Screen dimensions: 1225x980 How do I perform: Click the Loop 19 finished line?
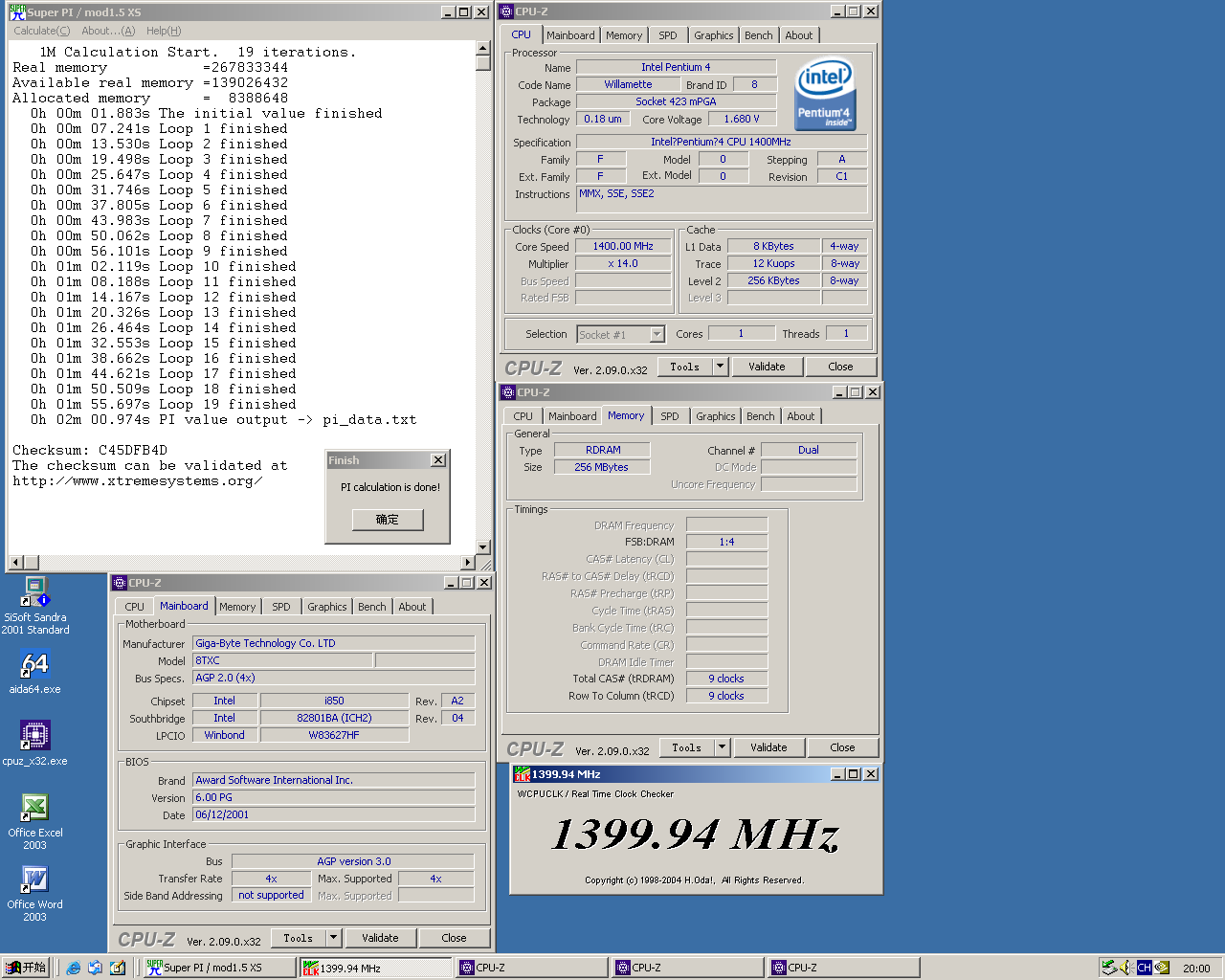(x=159, y=404)
